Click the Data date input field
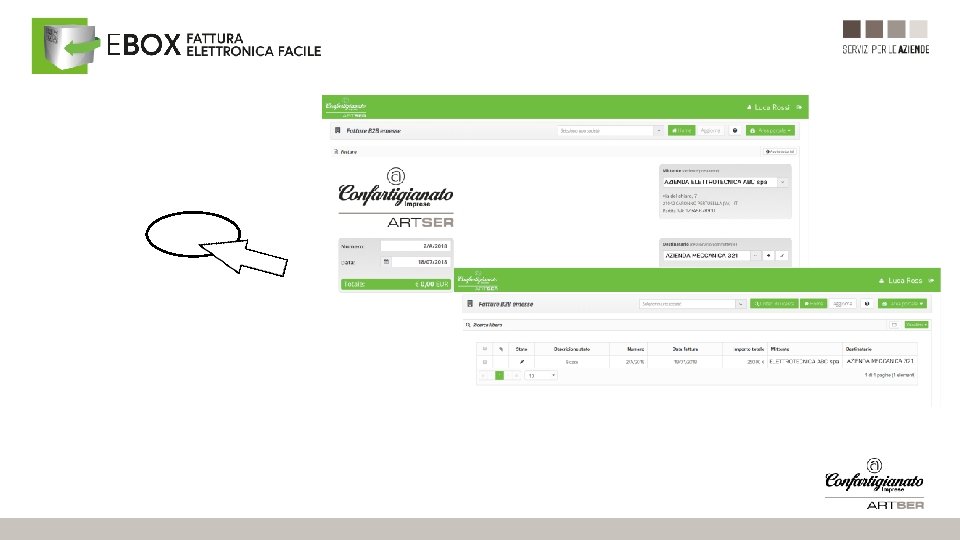The width and height of the screenshot is (960, 540). pos(421,261)
